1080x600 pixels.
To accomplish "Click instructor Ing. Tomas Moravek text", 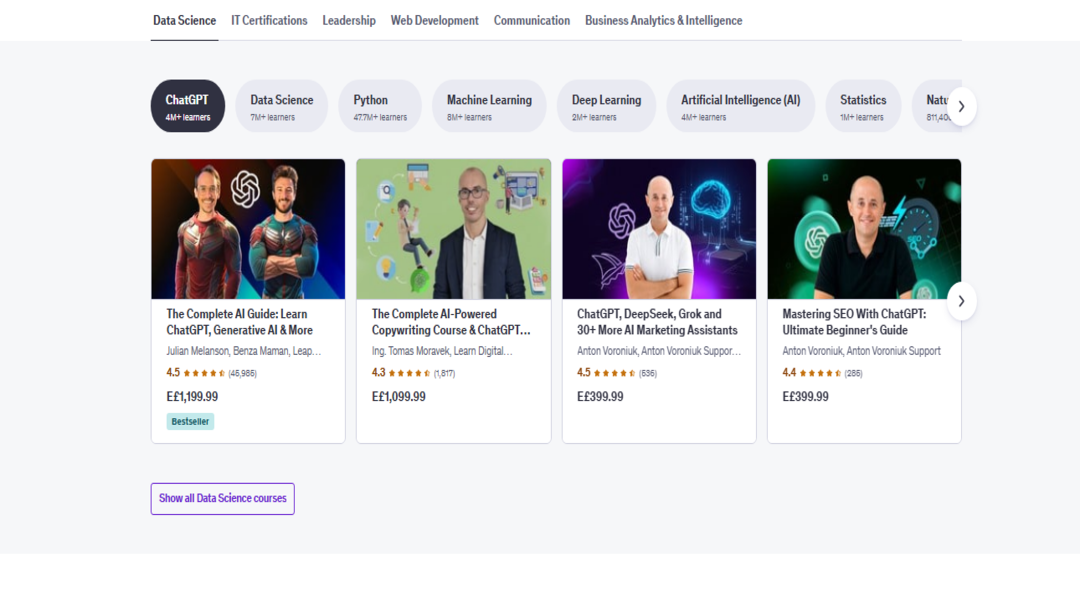I will 442,351.
